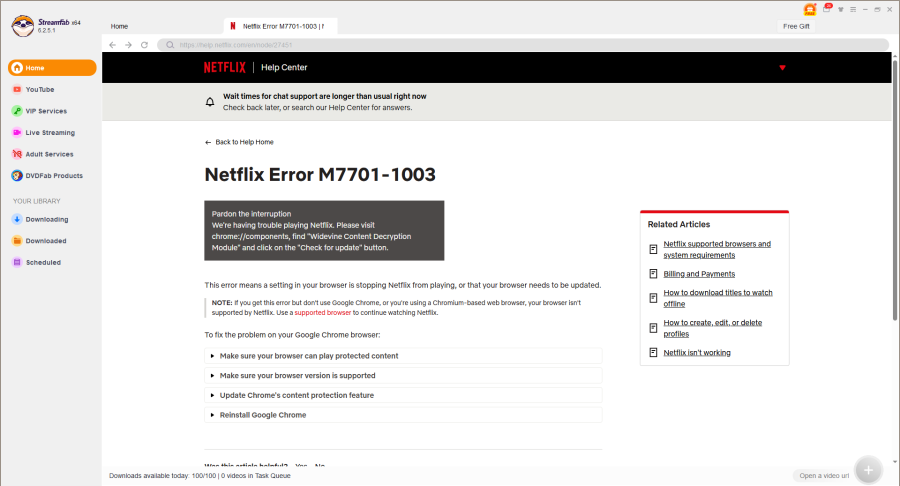This screenshot has height=486, width=900.
Task: Click the browser back arrow
Action: point(112,45)
